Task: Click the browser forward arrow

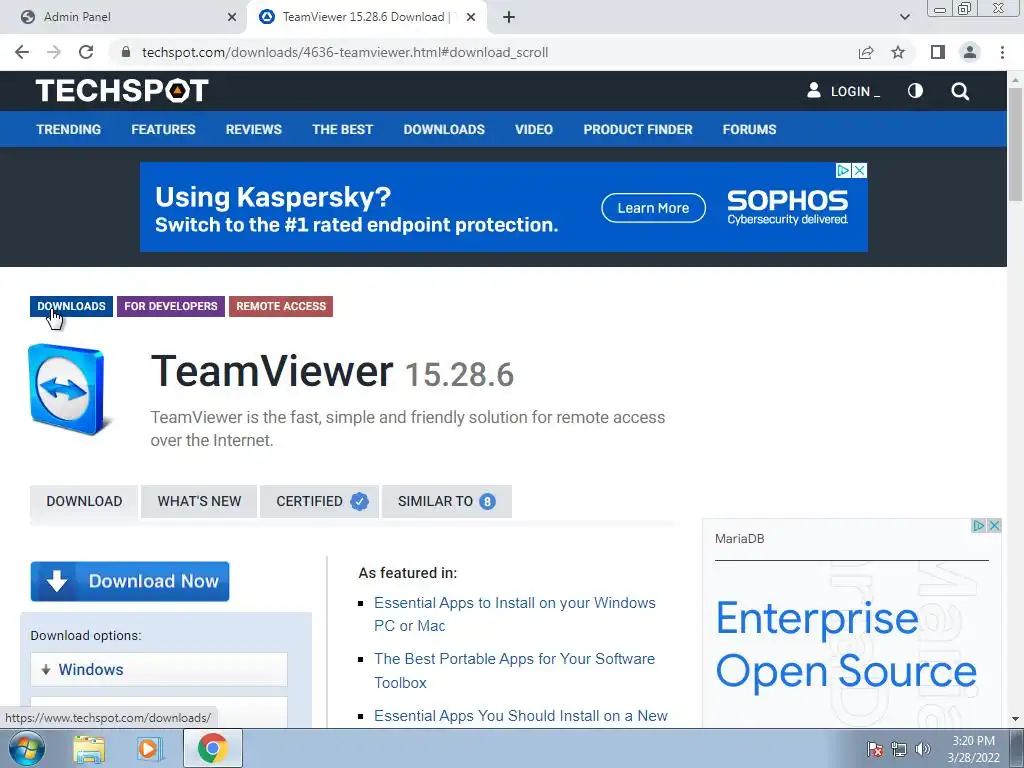Action: pyautogui.click(x=54, y=52)
